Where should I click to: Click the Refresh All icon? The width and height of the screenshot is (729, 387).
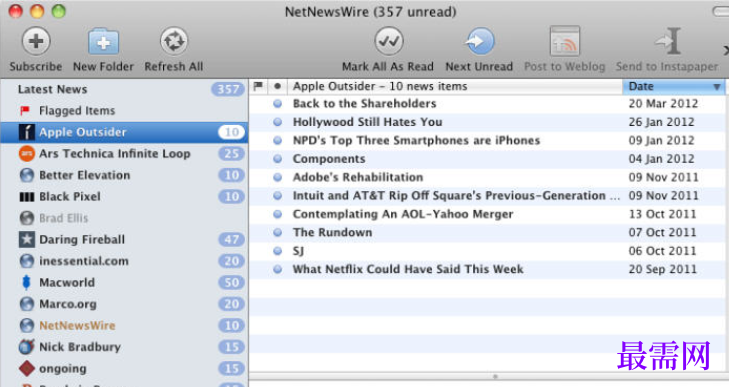pos(173,41)
